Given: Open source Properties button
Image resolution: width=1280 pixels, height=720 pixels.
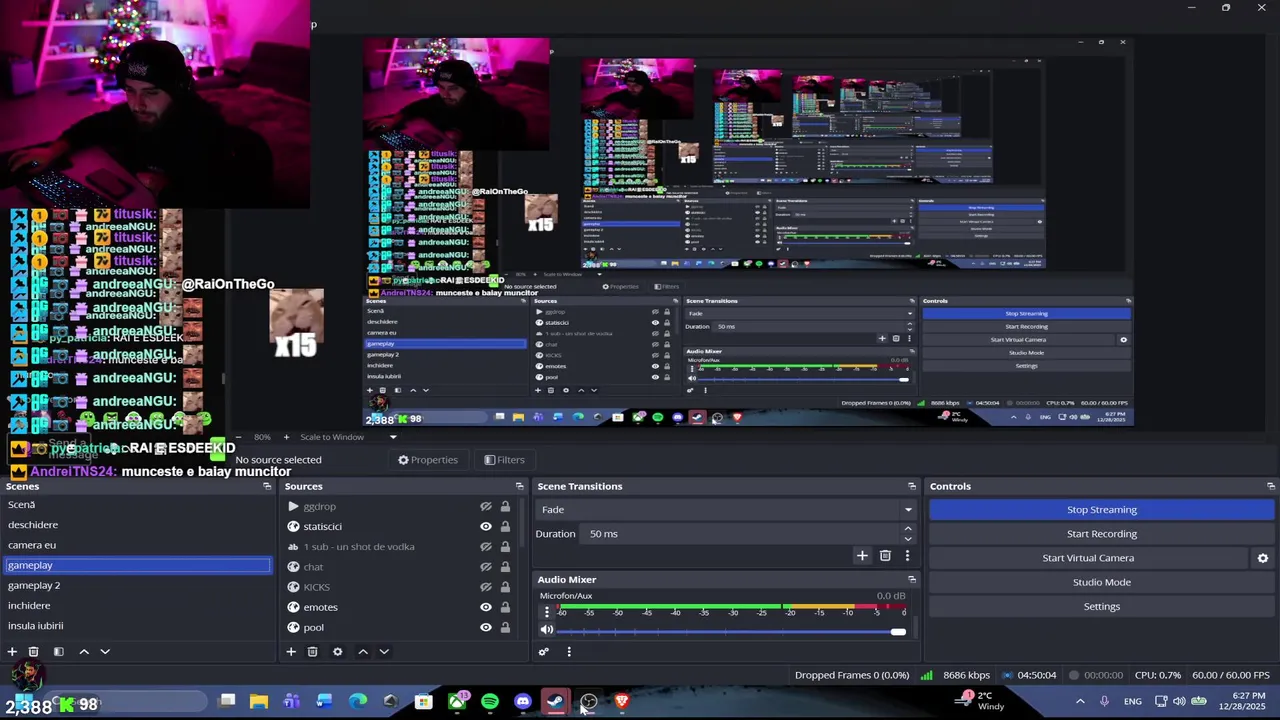Looking at the screenshot, I should (428, 460).
